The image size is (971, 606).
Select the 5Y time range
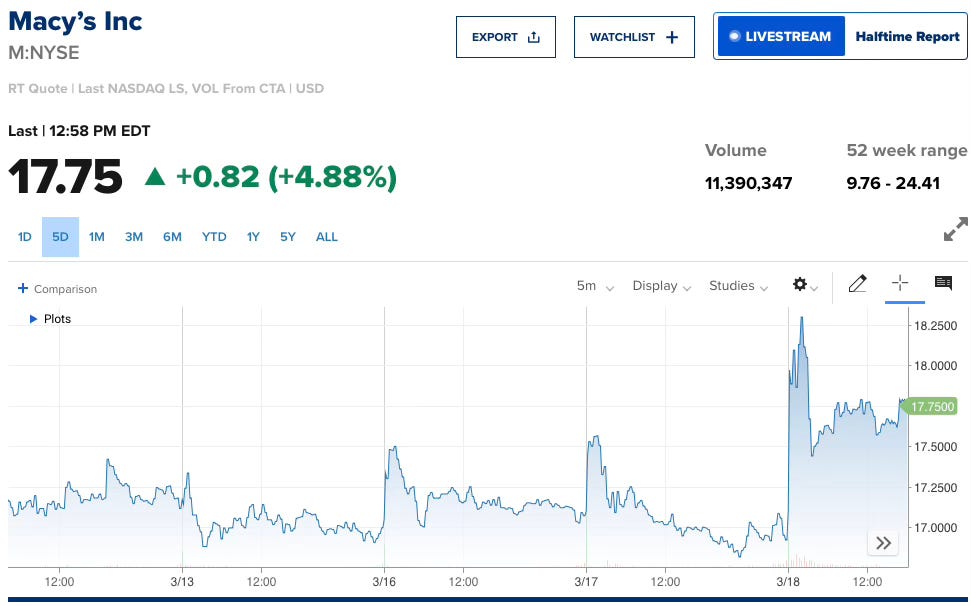pyautogui.click(x=288, y=237)
